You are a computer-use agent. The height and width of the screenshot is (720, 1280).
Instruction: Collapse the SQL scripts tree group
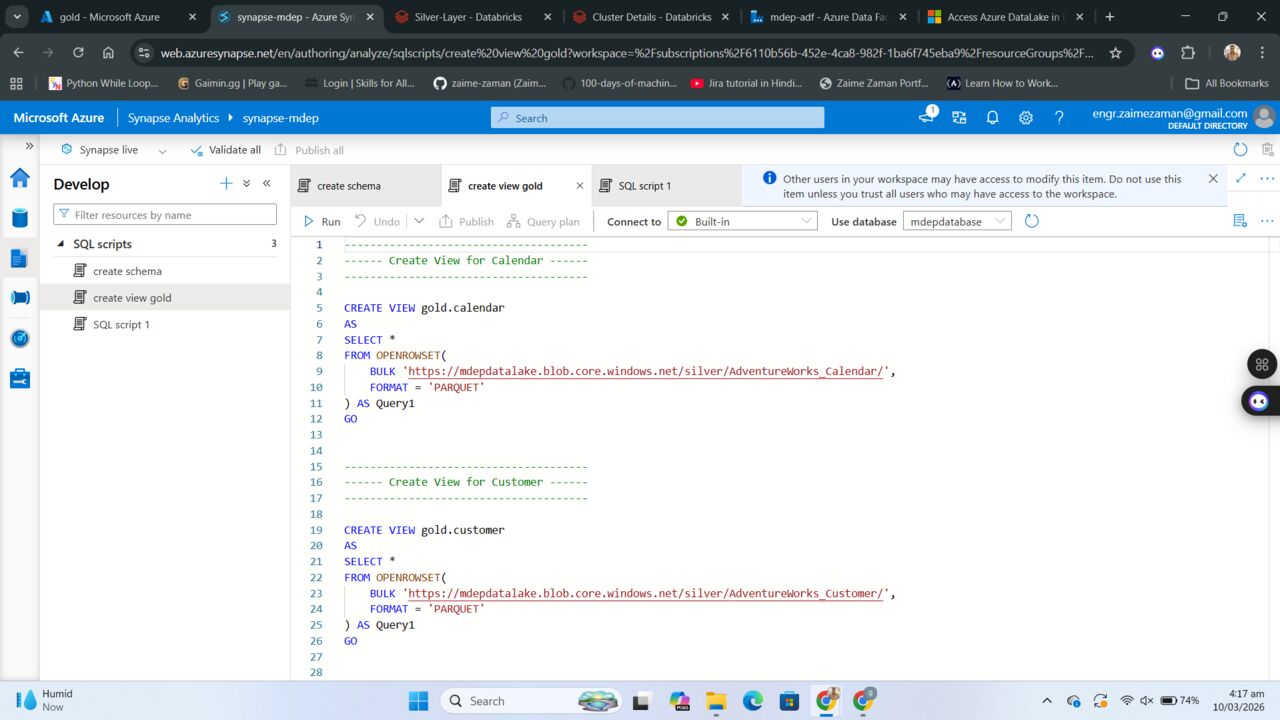60,244
